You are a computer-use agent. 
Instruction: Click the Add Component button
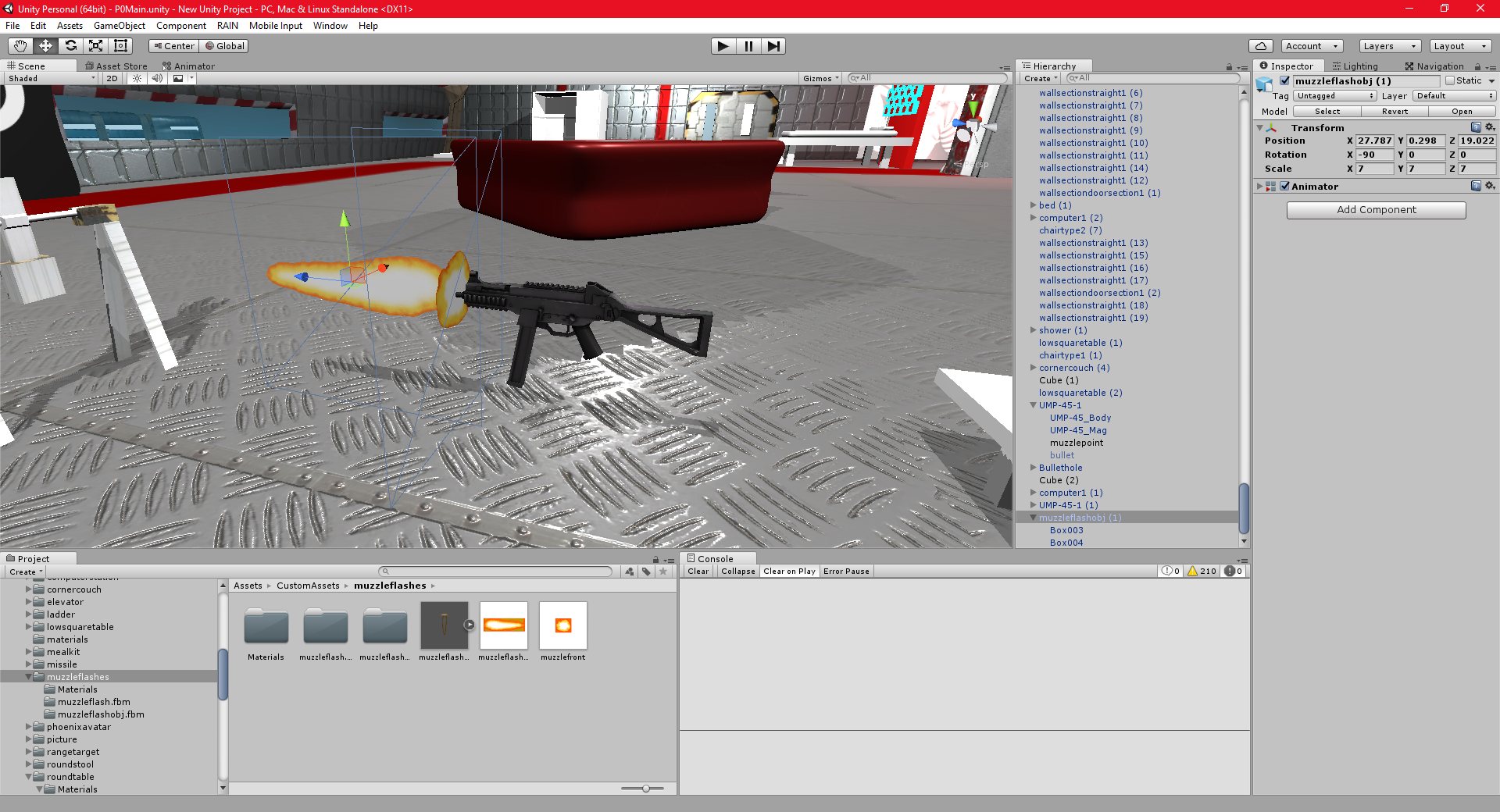tap(1376, 210)
